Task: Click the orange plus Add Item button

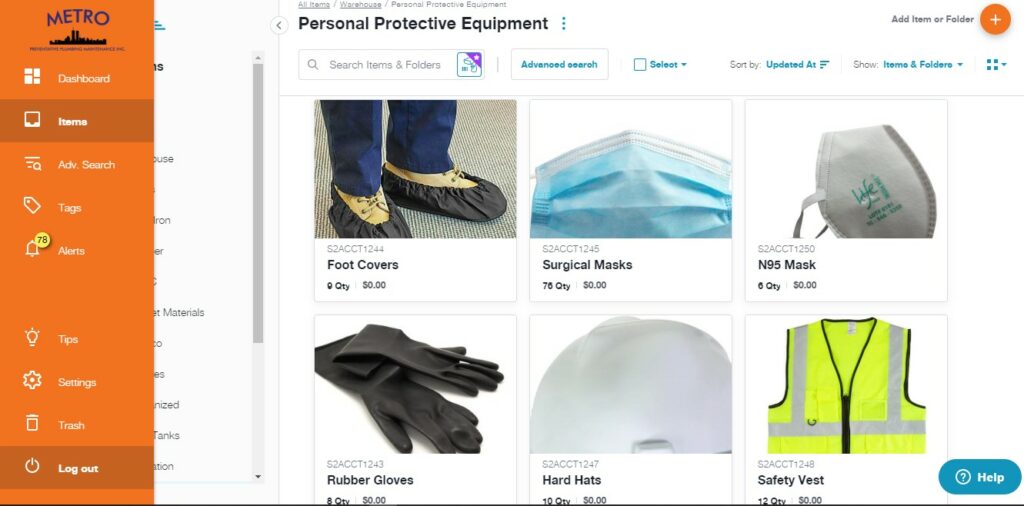Action: (x=995, y=20)
